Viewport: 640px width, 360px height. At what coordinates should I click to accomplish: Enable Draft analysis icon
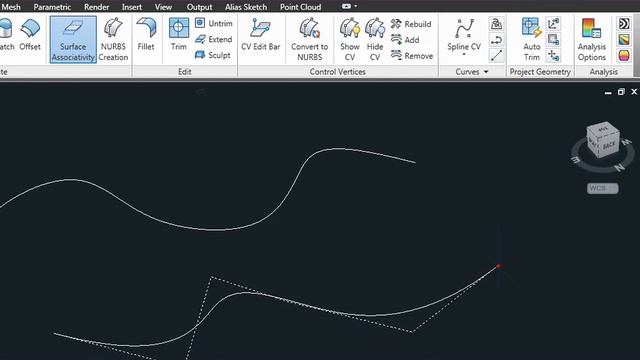(x=624, y=56)
